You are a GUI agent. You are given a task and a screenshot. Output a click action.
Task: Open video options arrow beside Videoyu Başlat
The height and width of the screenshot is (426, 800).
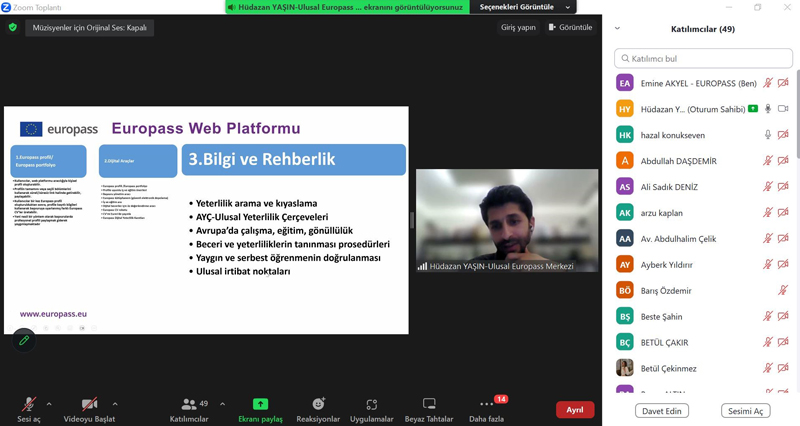tap(115, 404)
